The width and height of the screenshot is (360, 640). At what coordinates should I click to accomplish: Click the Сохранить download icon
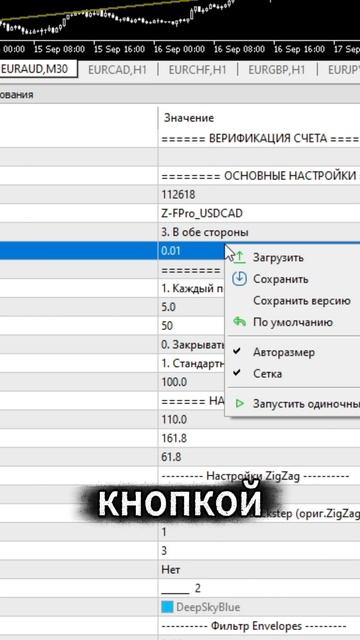point(240,279)
